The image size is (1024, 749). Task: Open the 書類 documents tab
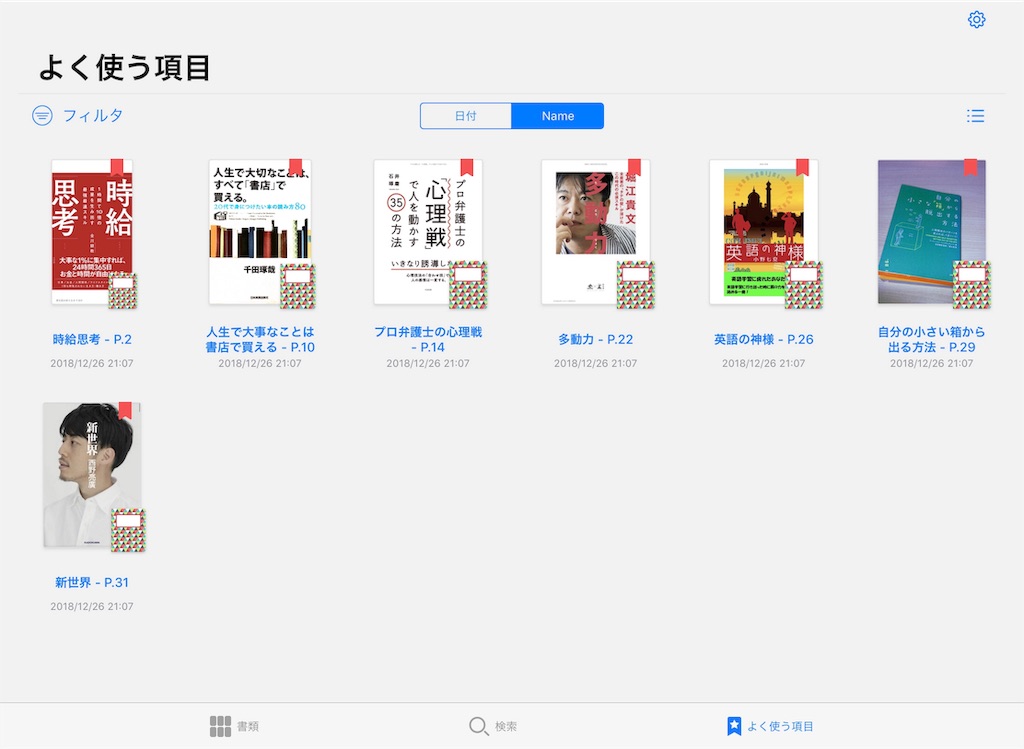tap(234, 726)
